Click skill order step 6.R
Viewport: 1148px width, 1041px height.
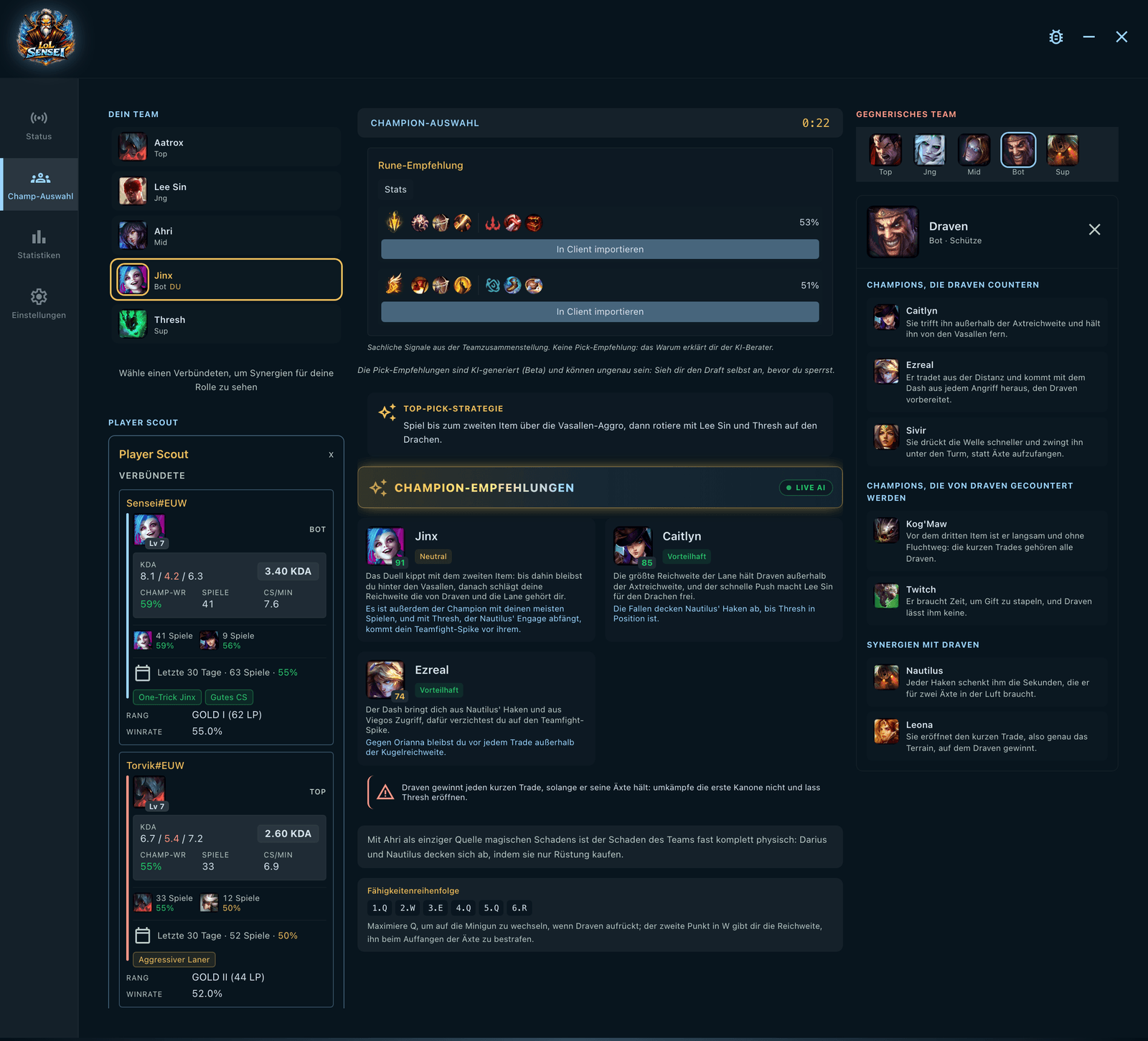[519, 908]
